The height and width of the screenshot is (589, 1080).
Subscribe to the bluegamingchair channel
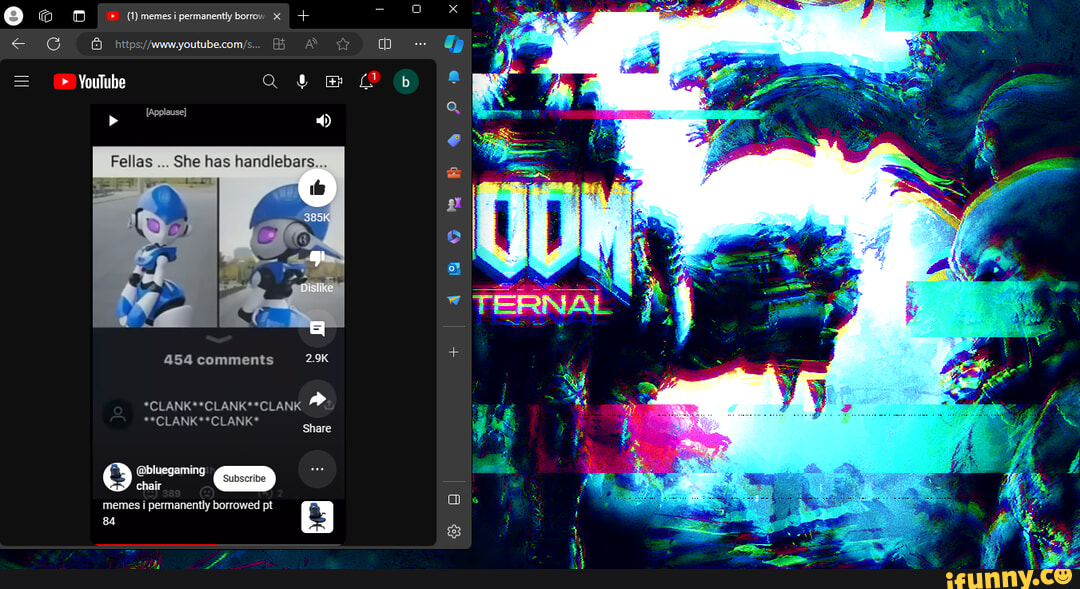click(244, 479)
